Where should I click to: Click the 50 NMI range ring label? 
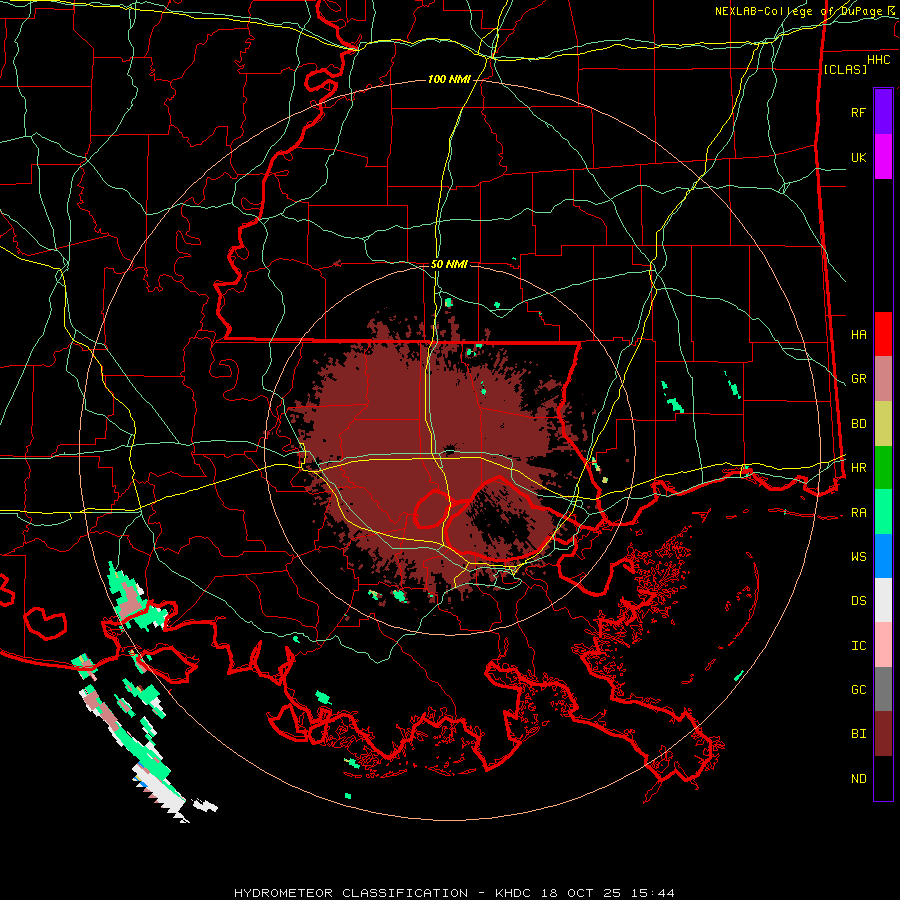point(449,264)
